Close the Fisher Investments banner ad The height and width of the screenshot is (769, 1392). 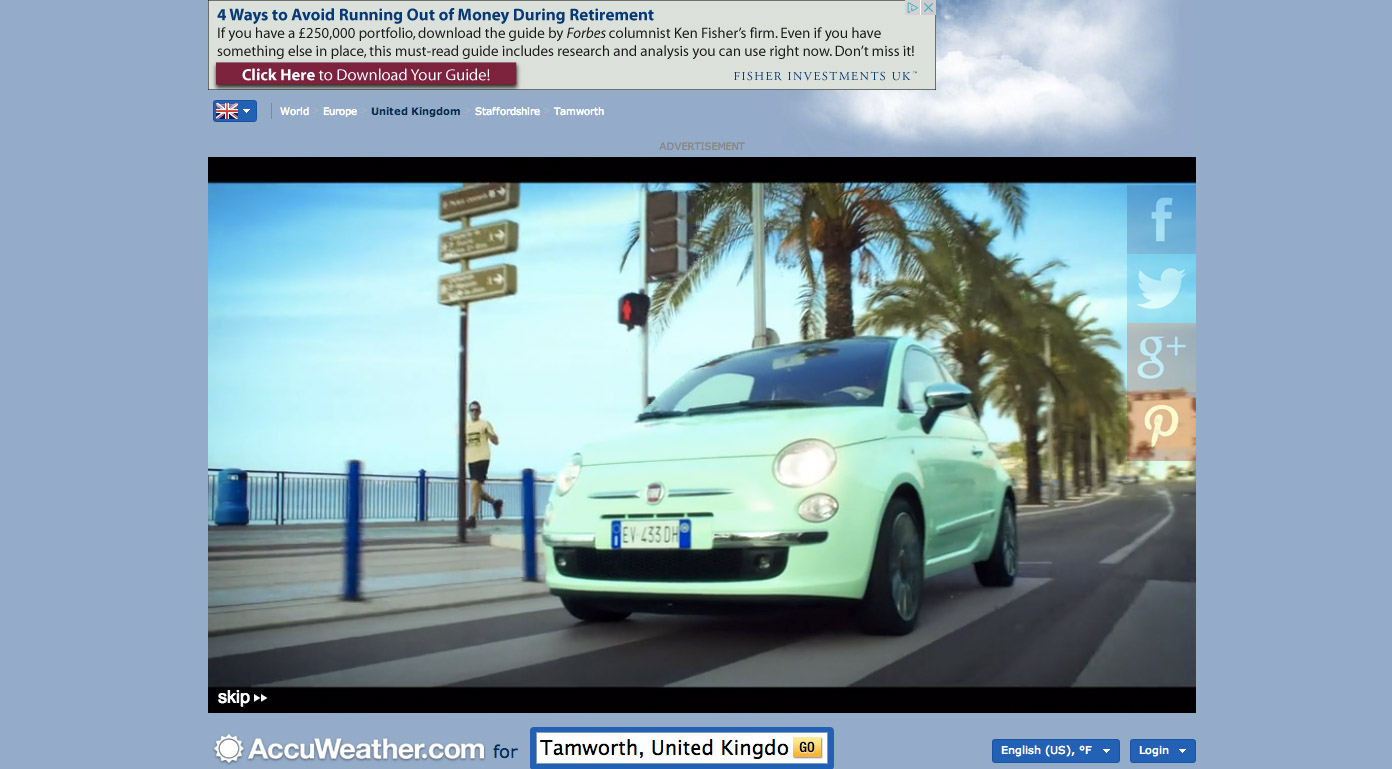click(x=928, y=8)
